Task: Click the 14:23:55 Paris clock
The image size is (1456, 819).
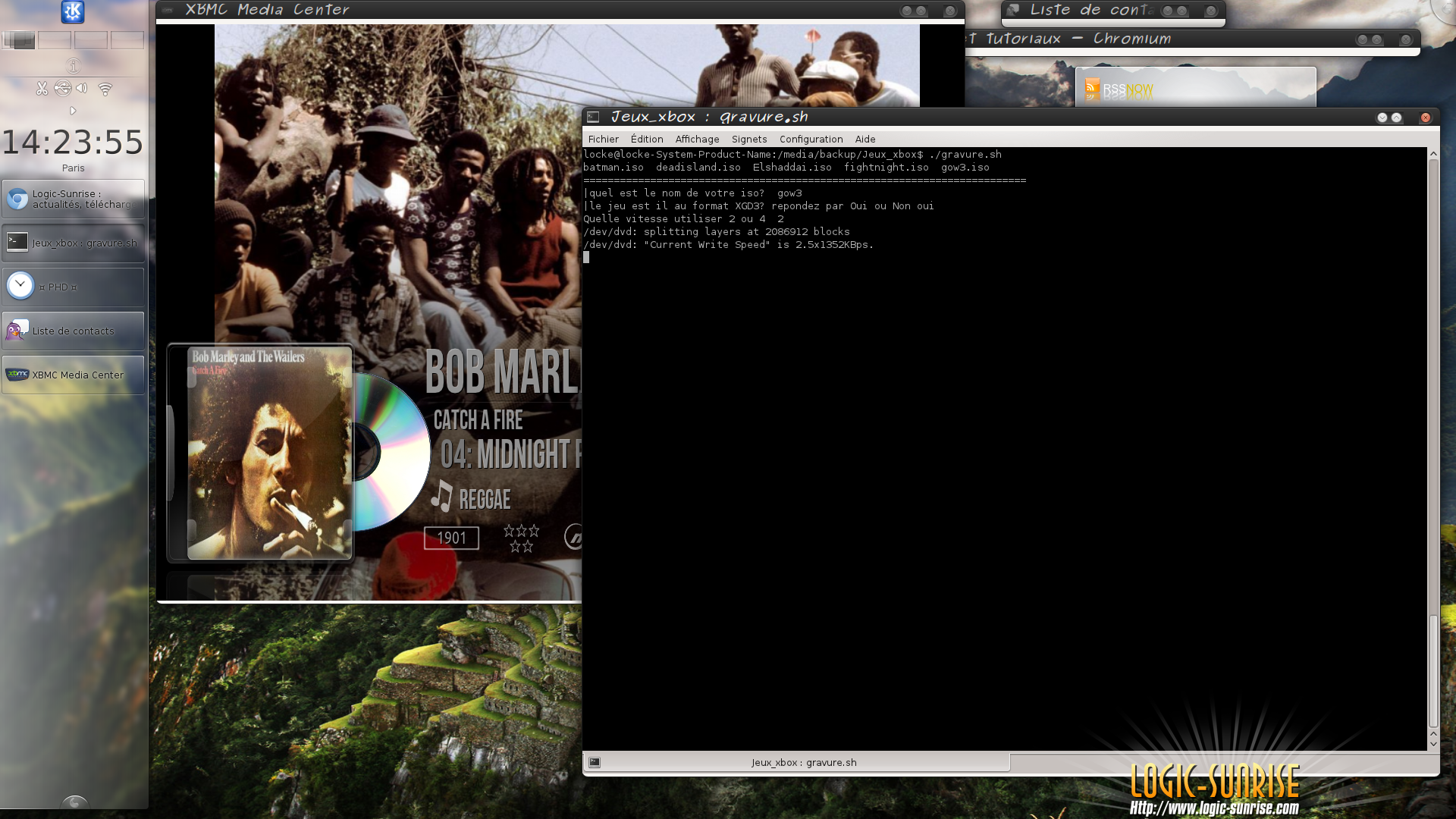Action: [x=73, y=149]
